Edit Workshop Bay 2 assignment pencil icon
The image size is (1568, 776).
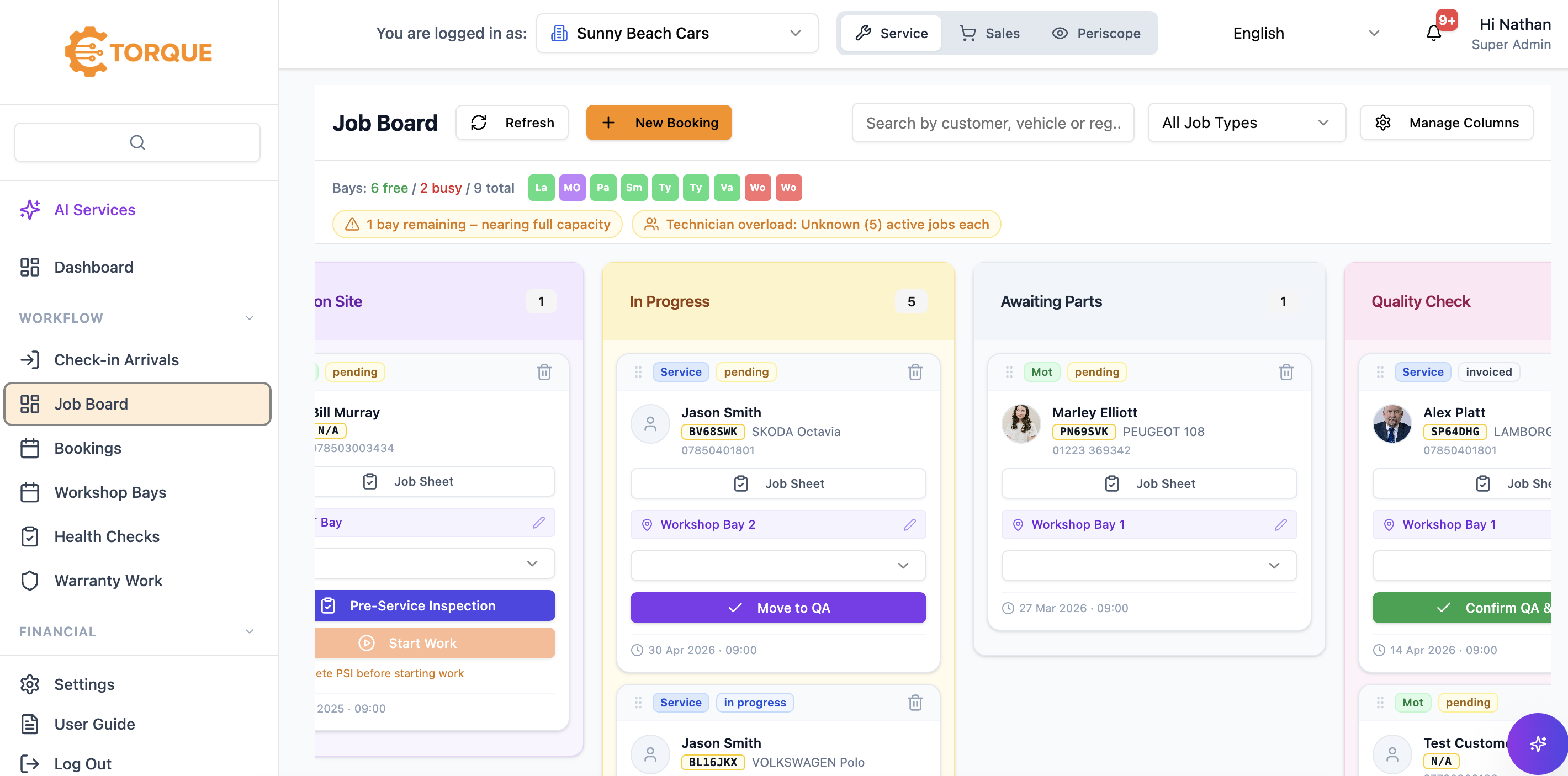click(909, 524)
